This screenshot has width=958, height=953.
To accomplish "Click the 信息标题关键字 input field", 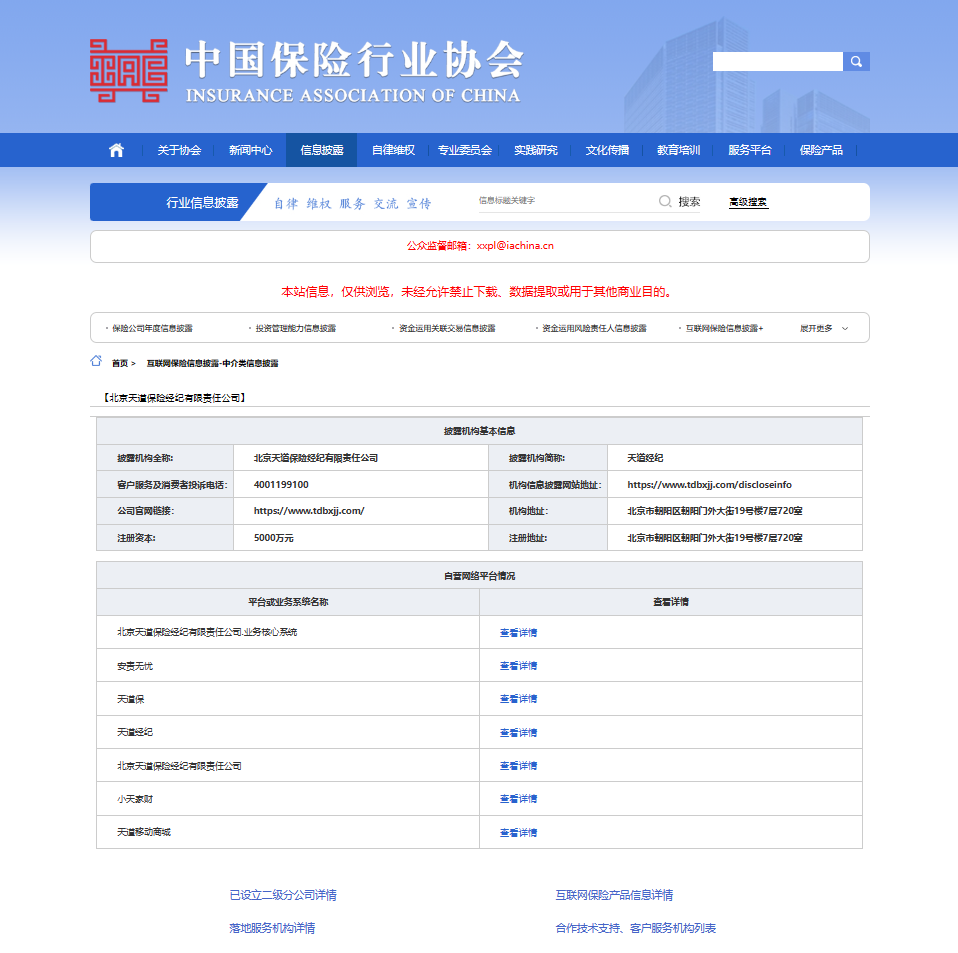I will coord(565,201).
